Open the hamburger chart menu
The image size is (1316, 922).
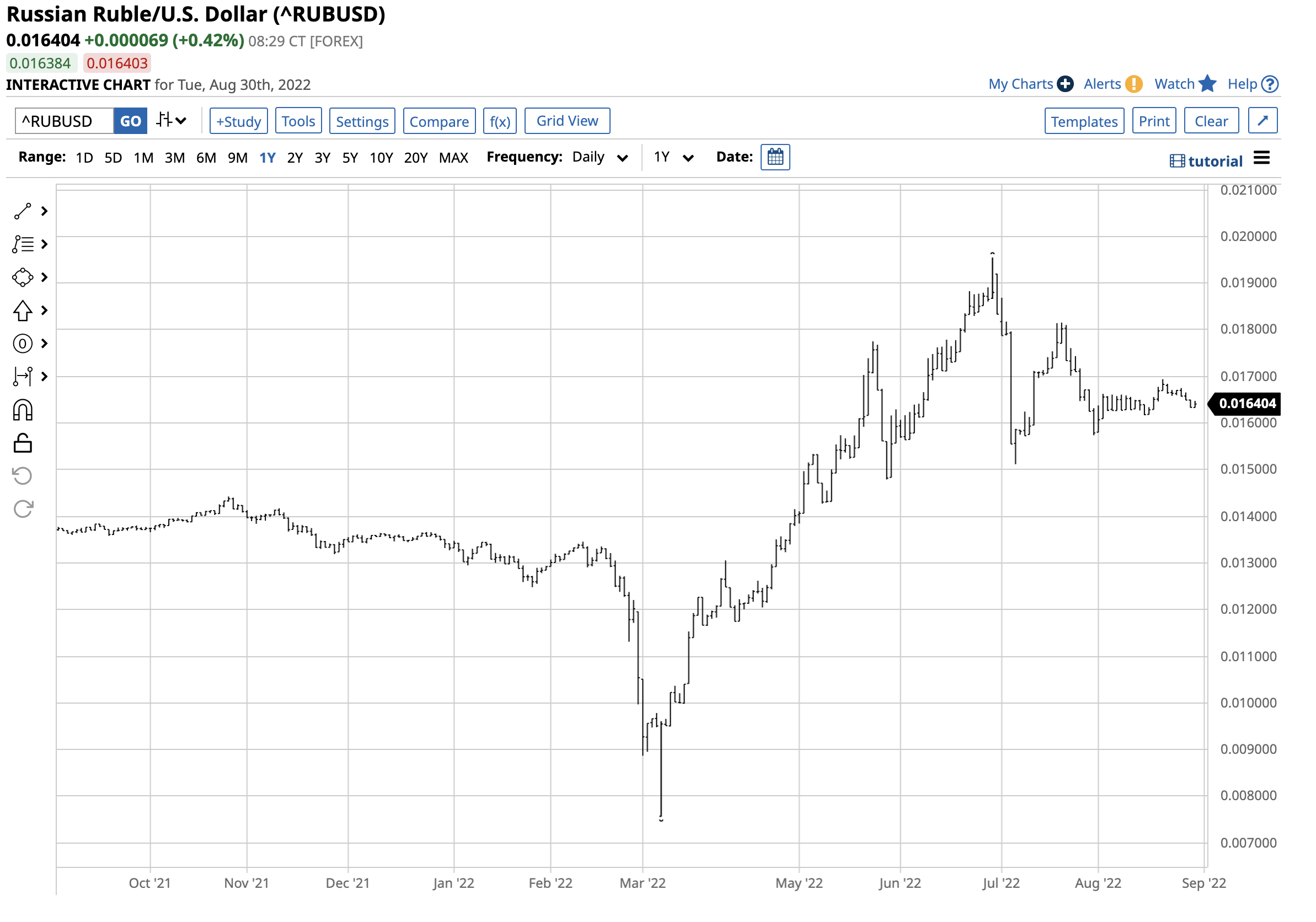[x=1261, y=158]
